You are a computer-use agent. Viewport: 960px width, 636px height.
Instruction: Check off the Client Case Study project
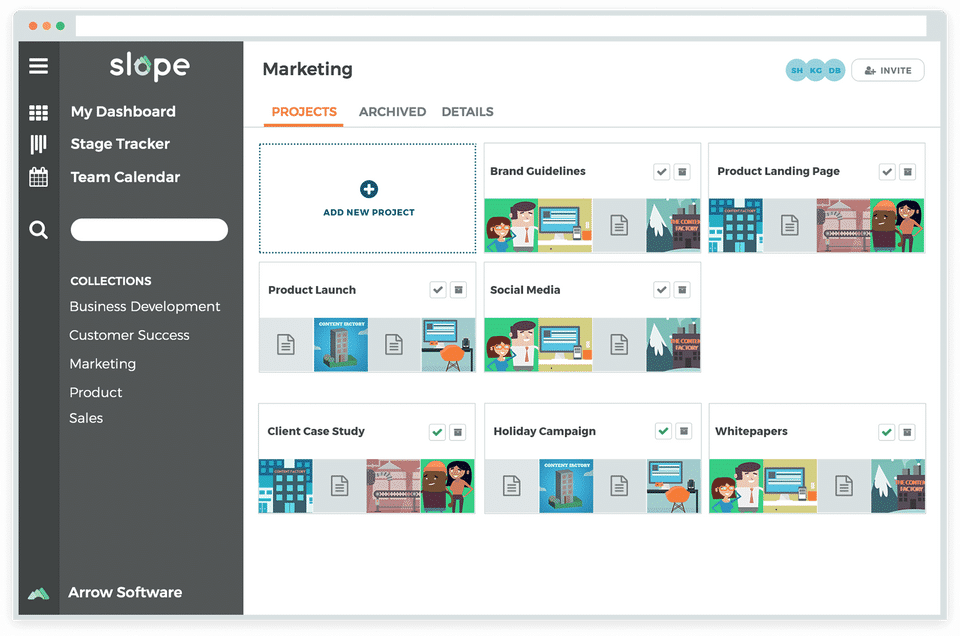pyautogui.click(x=437, y=432)
